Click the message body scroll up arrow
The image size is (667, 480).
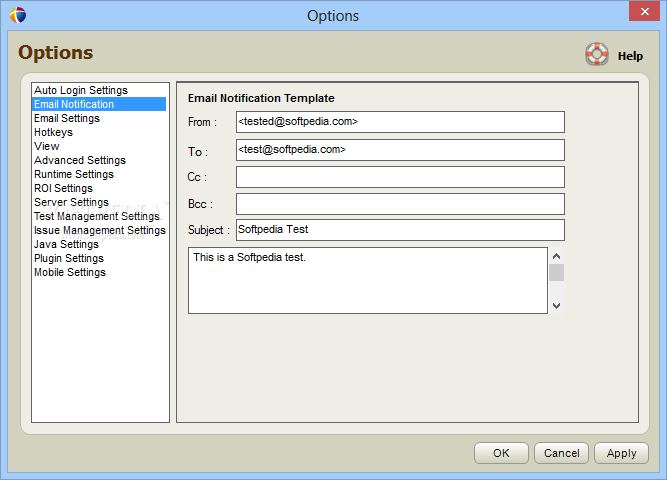pyautogui.click(x=556, y=256)
